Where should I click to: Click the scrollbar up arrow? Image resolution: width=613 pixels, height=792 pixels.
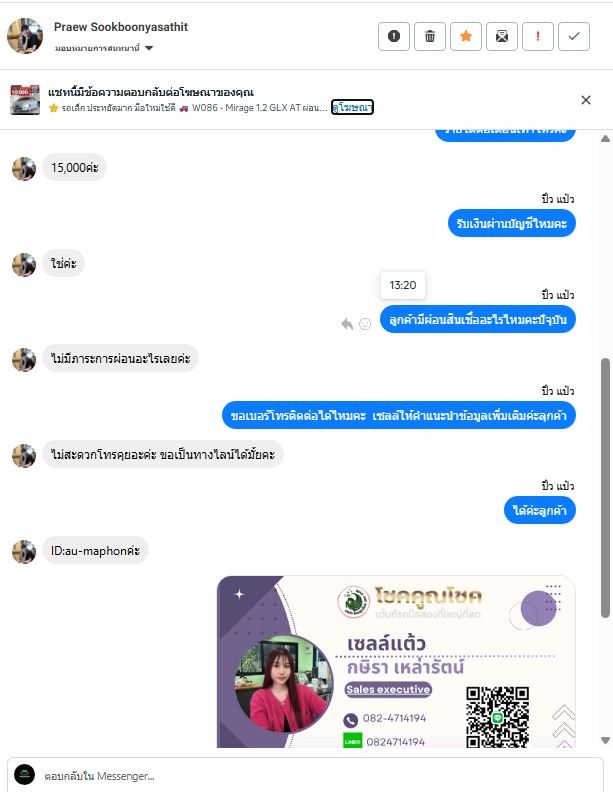(605, 139)
